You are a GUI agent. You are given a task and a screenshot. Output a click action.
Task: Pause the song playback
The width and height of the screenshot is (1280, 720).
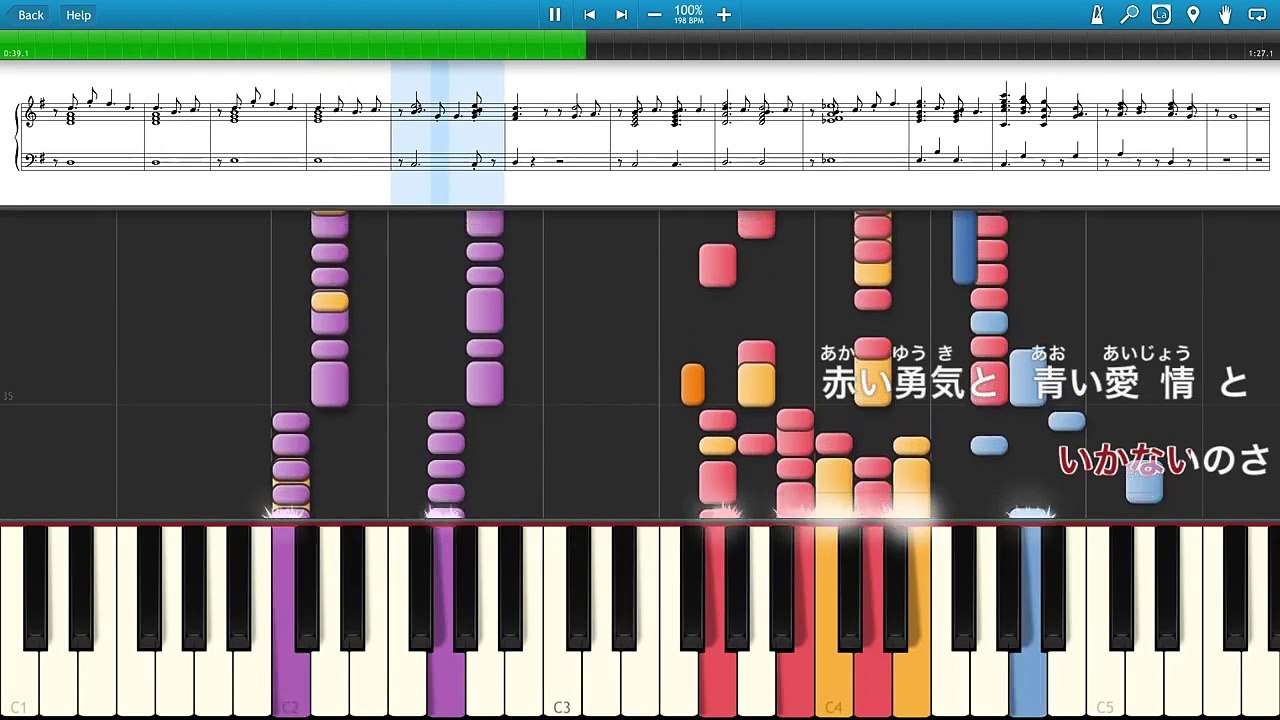(x=555, y=14)
